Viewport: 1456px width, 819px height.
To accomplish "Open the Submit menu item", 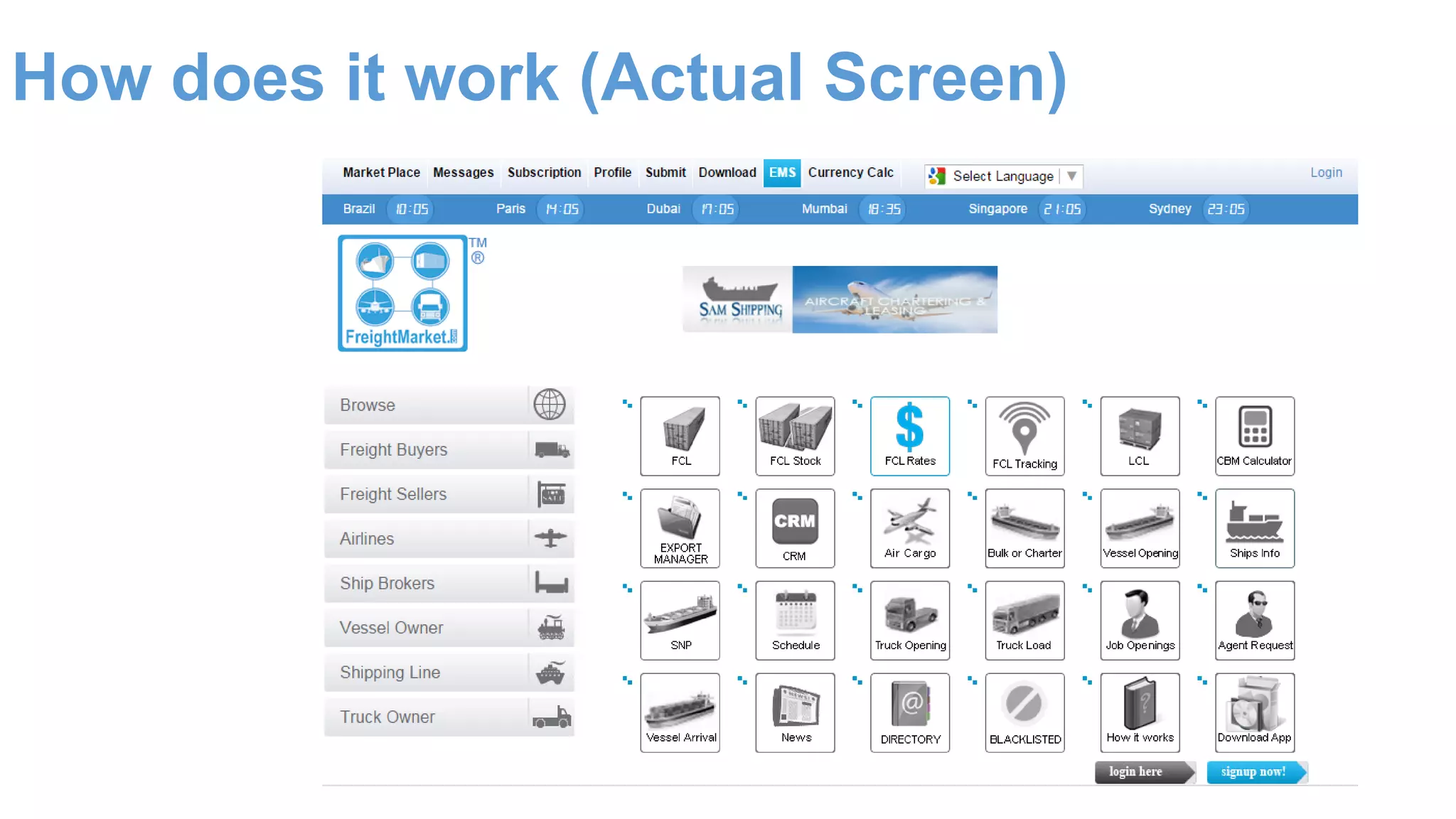I will (x=665, y=173).
